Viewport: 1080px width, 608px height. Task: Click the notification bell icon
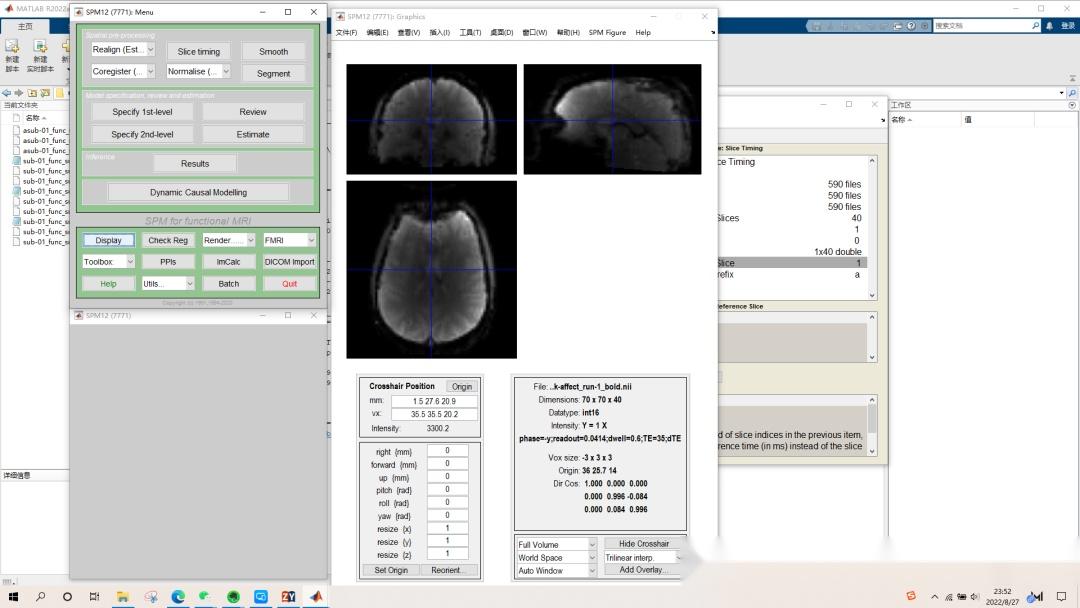click(x=1049, y=26)
